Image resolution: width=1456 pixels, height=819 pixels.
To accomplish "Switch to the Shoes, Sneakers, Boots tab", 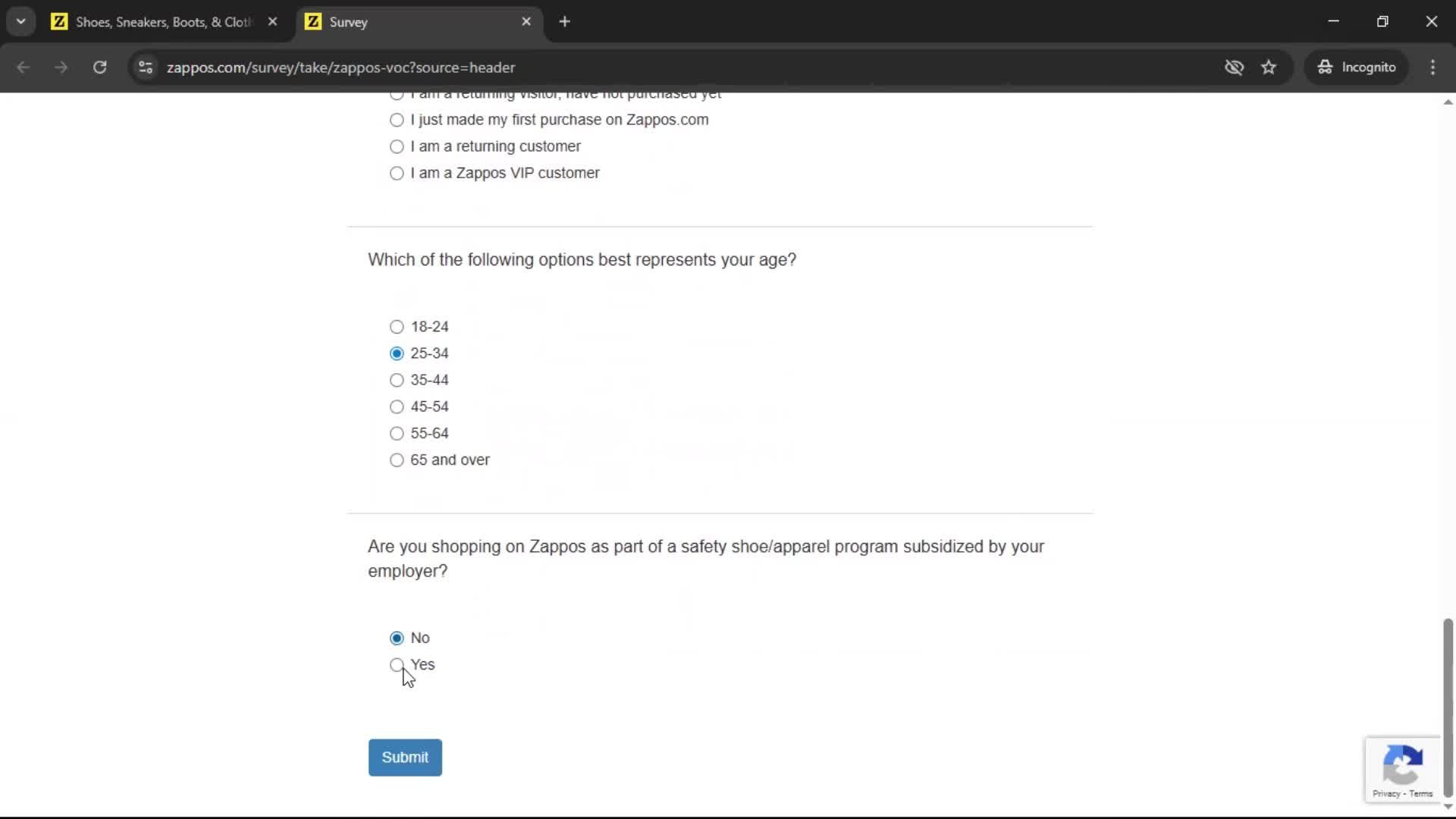I will coord(165,22).
